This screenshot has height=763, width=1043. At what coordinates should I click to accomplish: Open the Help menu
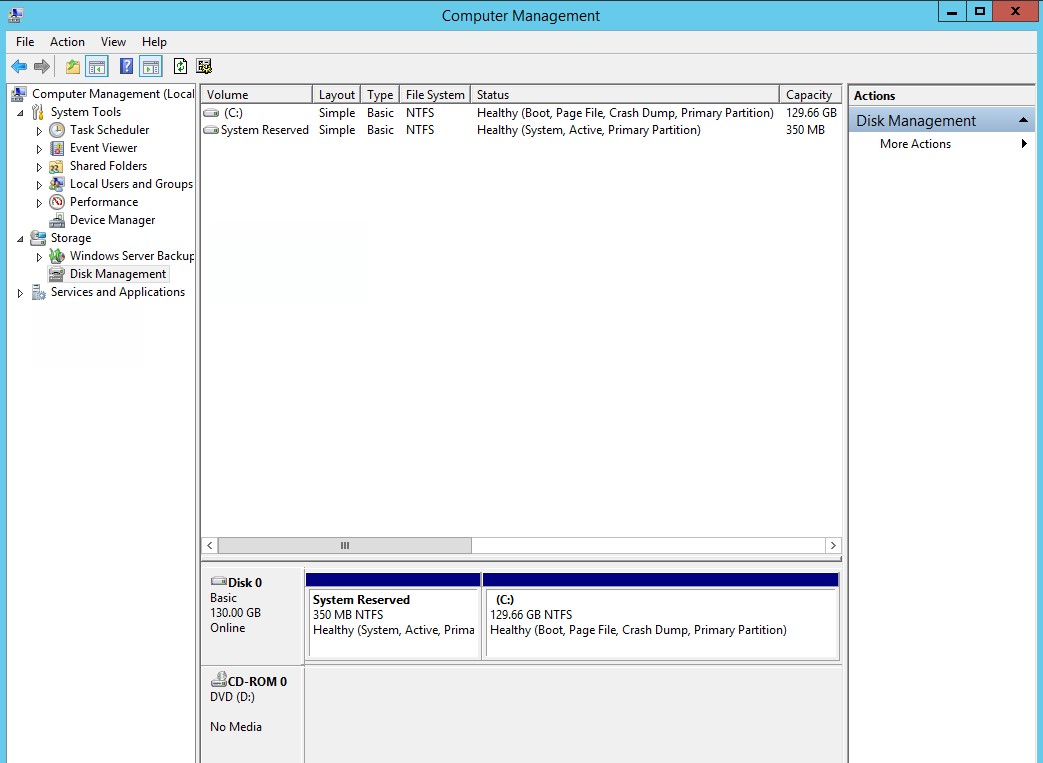tap(154, 41)
